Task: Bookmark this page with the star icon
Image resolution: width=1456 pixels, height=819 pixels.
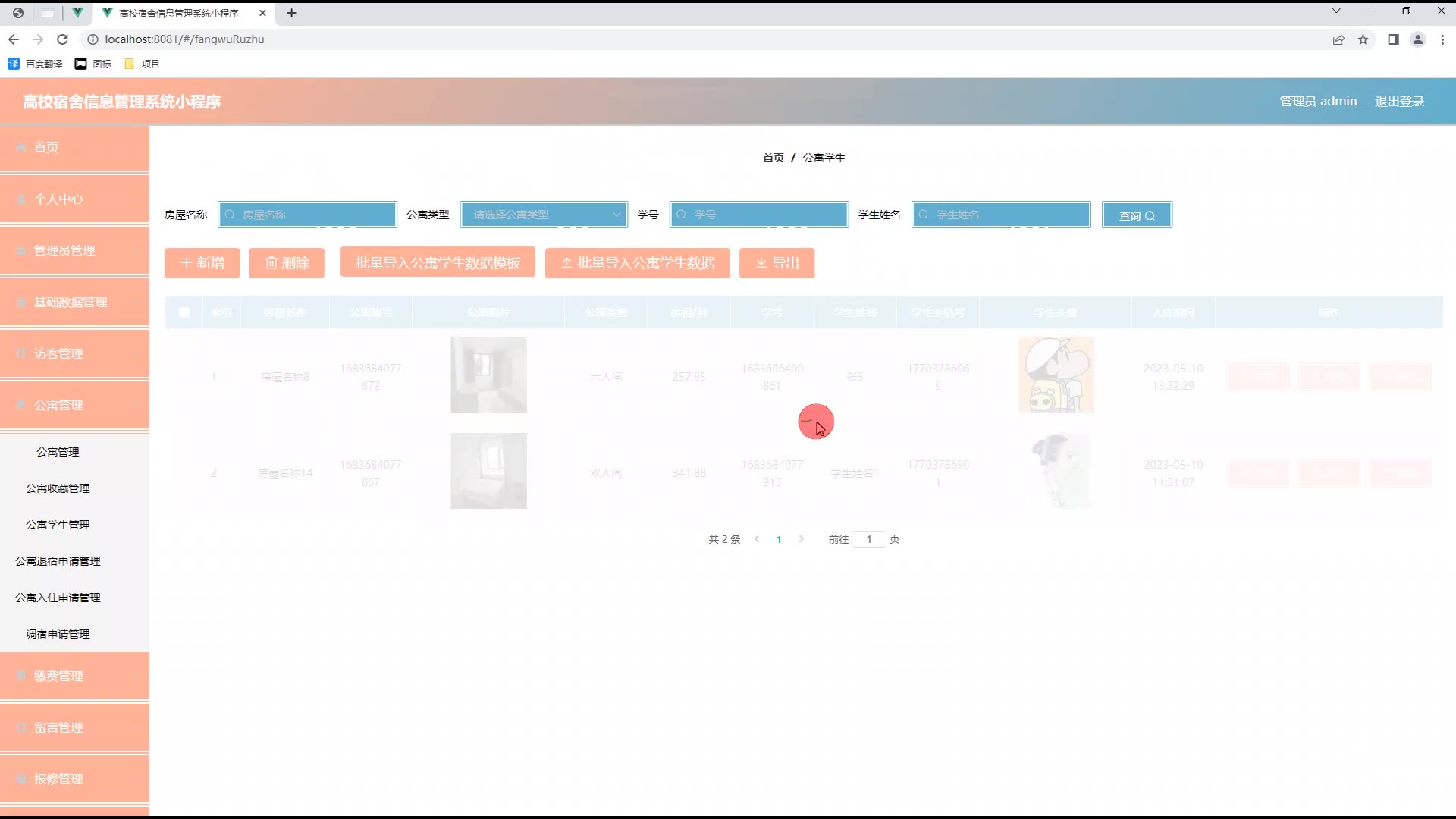Action: (x=1363, y=39)
